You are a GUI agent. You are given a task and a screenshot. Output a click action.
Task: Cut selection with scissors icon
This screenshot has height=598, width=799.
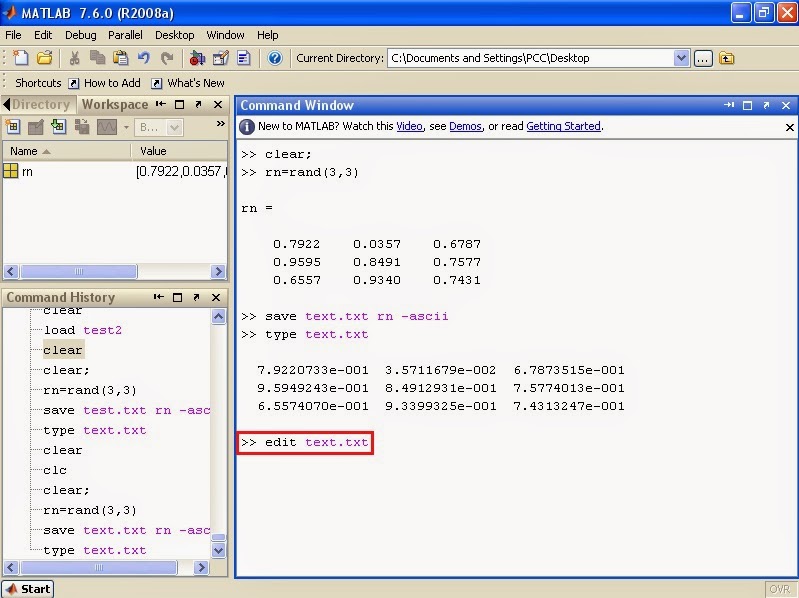(x=74, y=58)
